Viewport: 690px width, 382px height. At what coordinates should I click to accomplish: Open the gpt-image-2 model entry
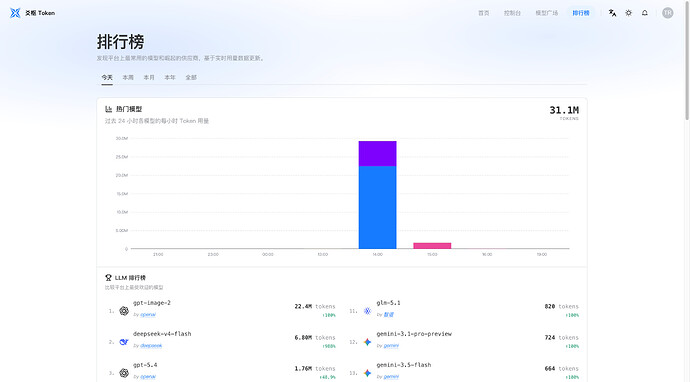pos(152,303)
